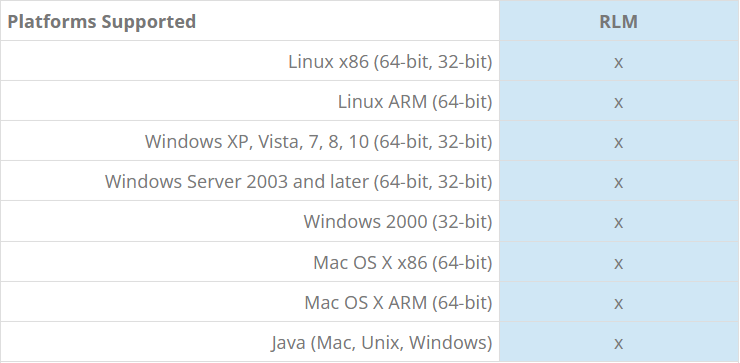This screenshot has height=363, width=740.
Task: Click the x mark for Mac OS X ARM
Action: [x=618, y=304]
